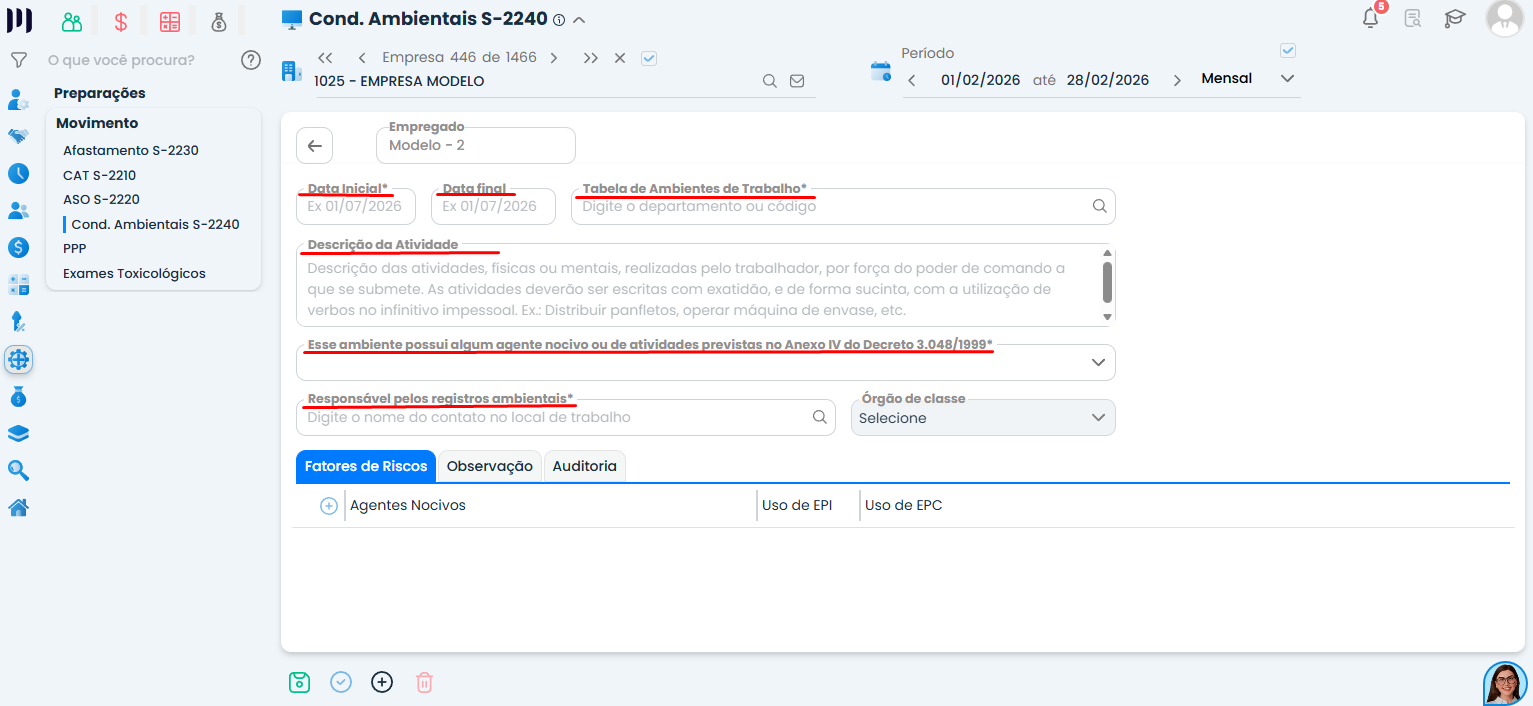The height and width of the screenshot is (706, 1533).
Task: Click the red trash delete icon
Action: coord(424,682)
